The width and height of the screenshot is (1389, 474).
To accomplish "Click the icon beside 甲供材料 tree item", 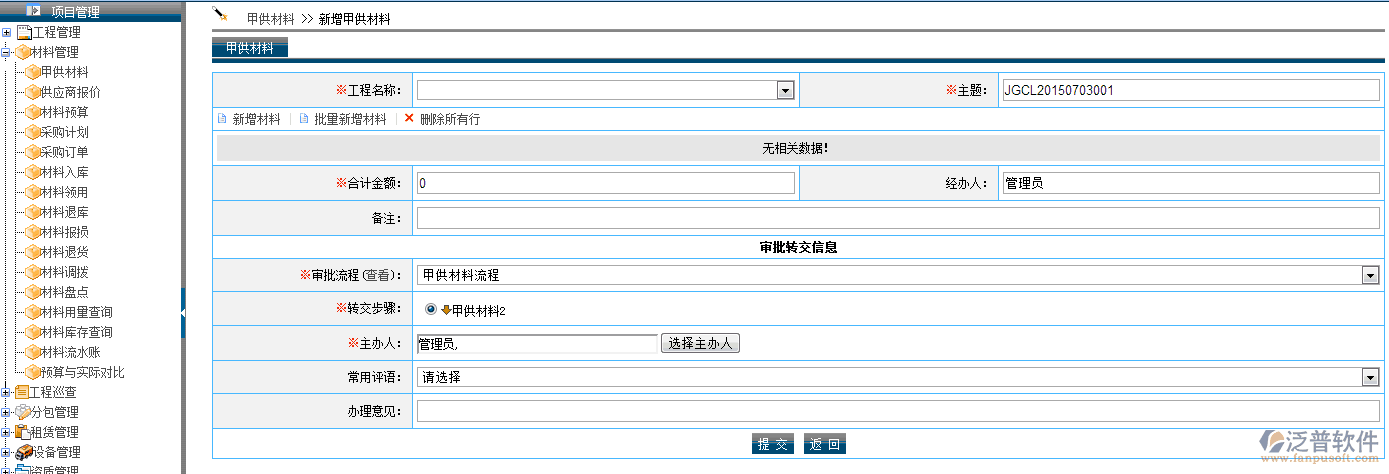I will point(33,72).
